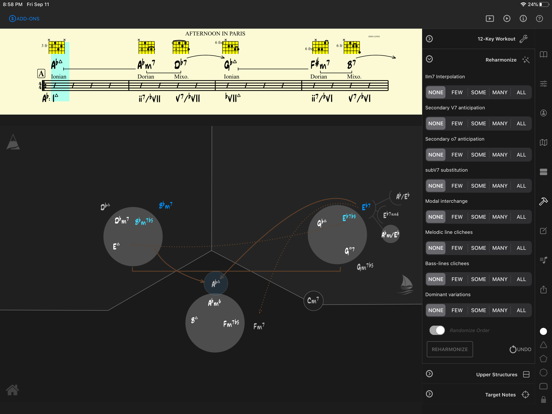Set Secondary o7 anticipation to MANY

(x=500, y=155)
